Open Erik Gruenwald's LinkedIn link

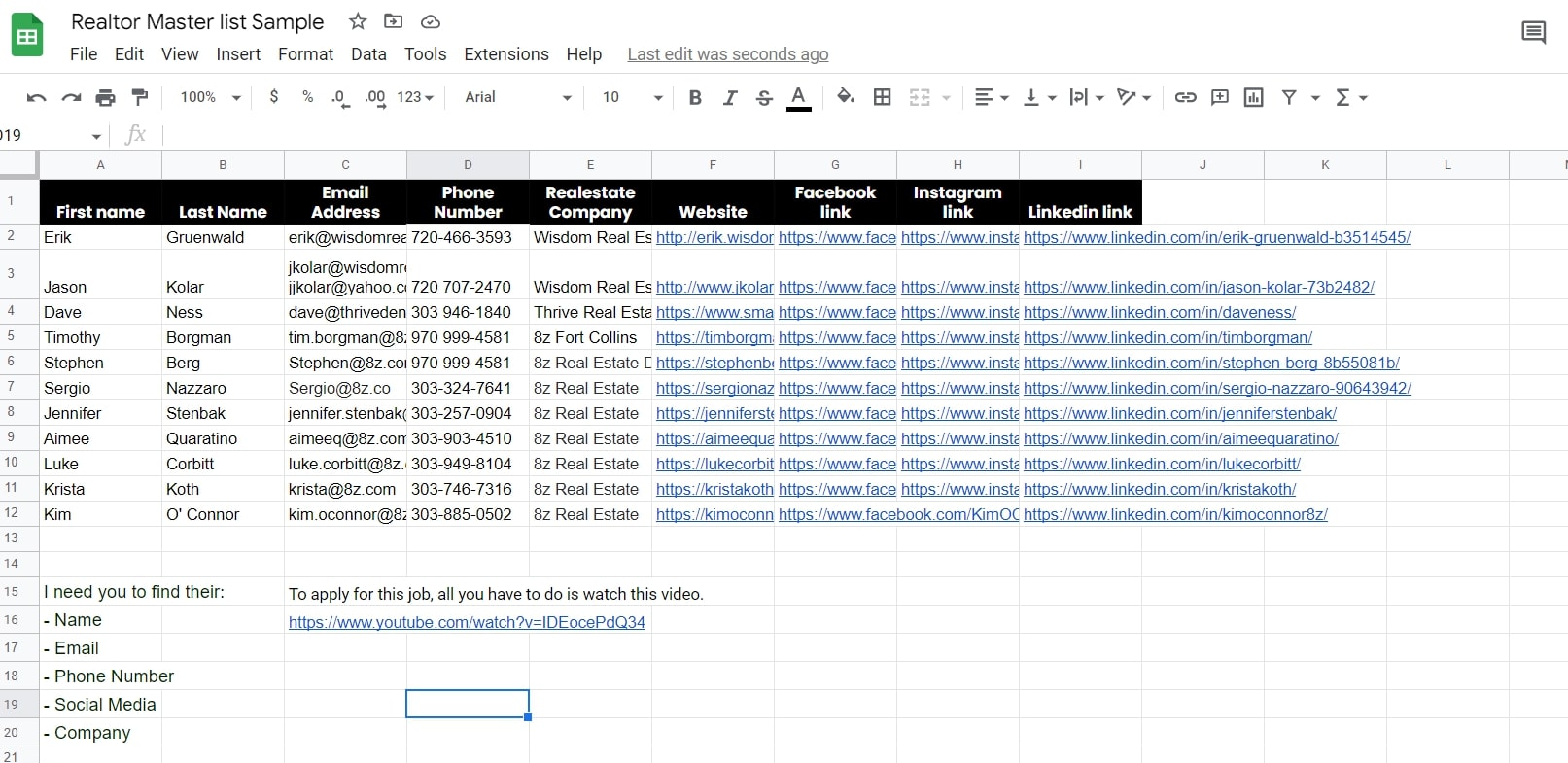[1216, 237]
